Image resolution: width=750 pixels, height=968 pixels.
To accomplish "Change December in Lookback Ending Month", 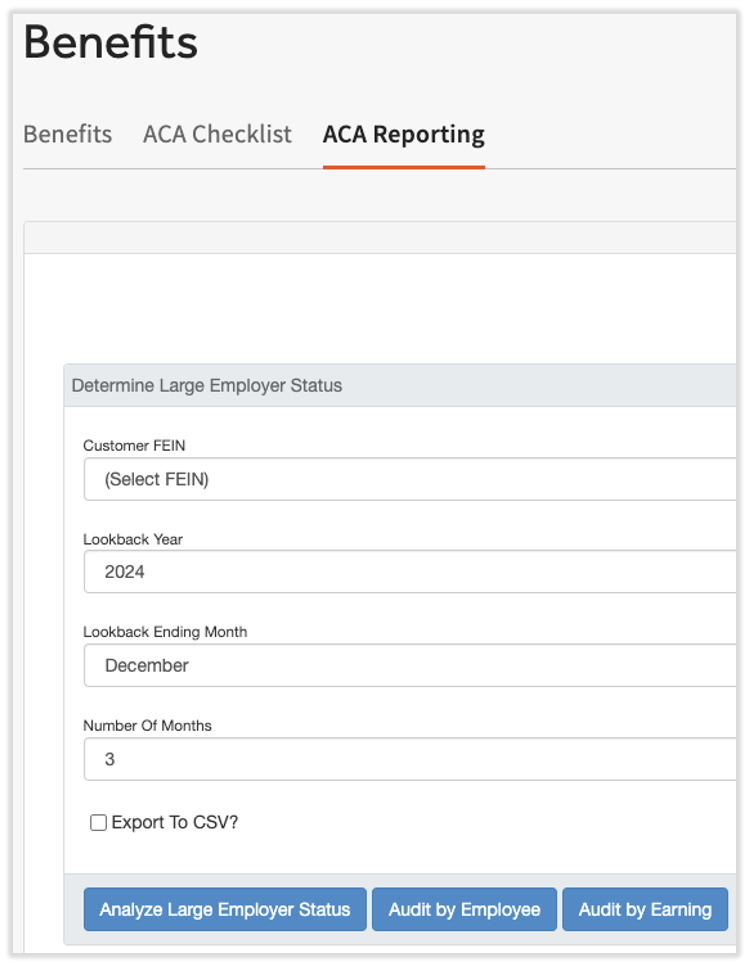I will tap(400, 665).
